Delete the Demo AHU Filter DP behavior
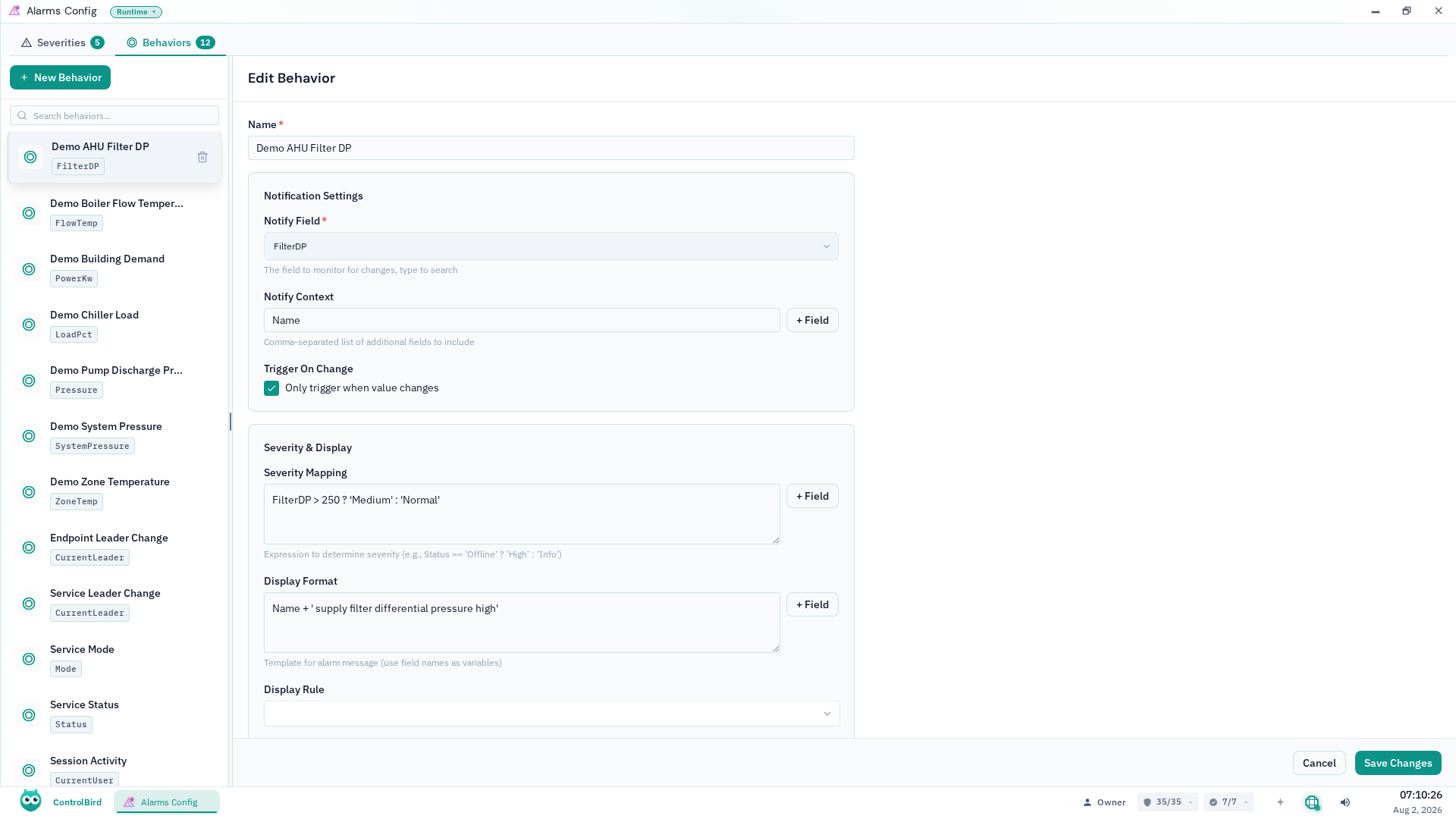This screenshot has width=1456, height=819. point(202,157)
